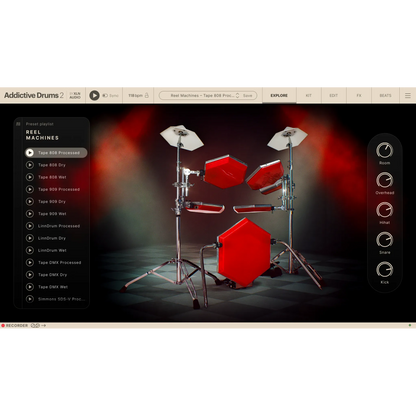Select the 'Tape 909 Wet' preset name
The image size is (416, 416).
[52, 214]
